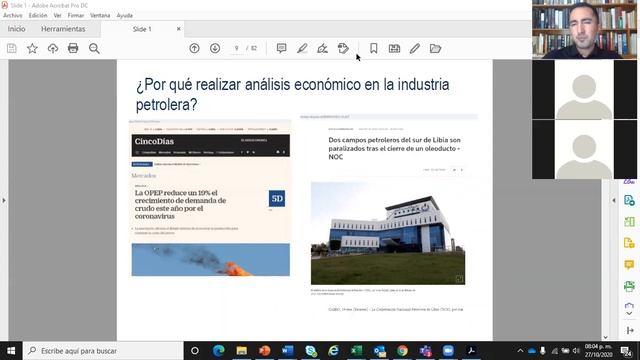The image size is (640, 360).
Task: Open Internet Explorer from taskbar
Action: [x=333, y=351]
